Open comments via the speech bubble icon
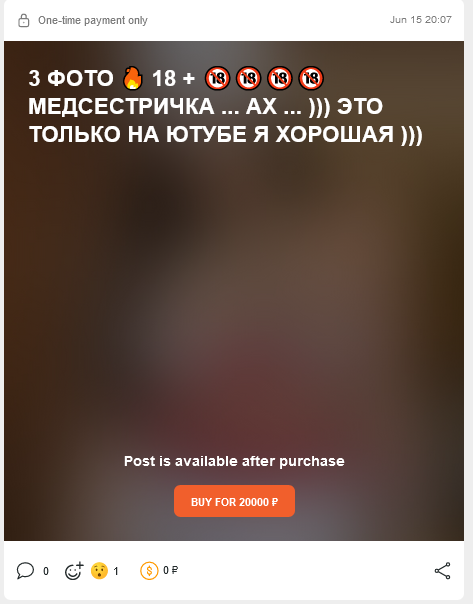Image resolution: width=473 pixels, height=604 pixels. (25, 570)
